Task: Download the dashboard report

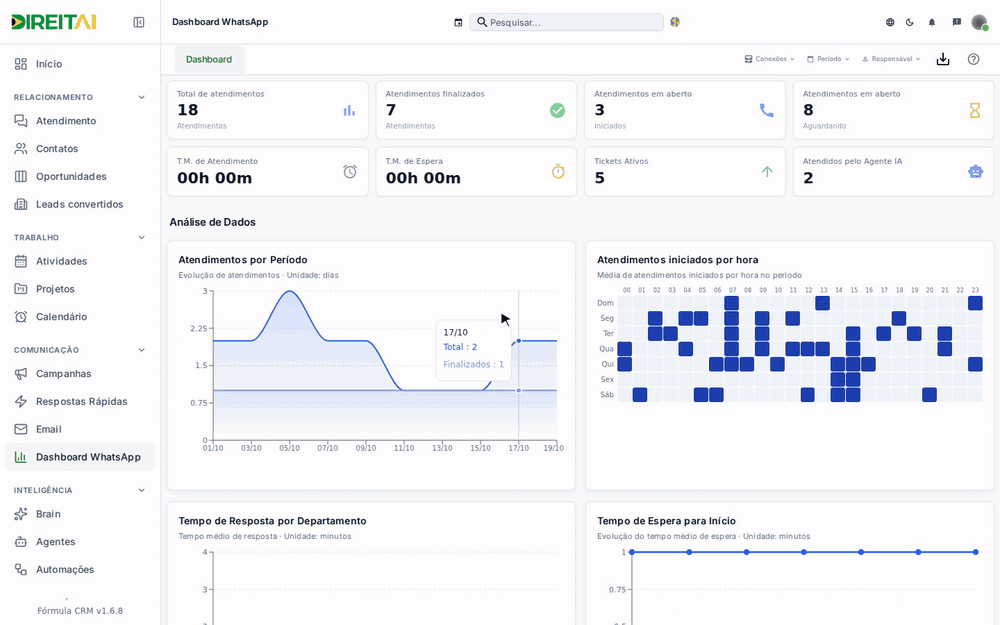Action: (x=943, y=59)
